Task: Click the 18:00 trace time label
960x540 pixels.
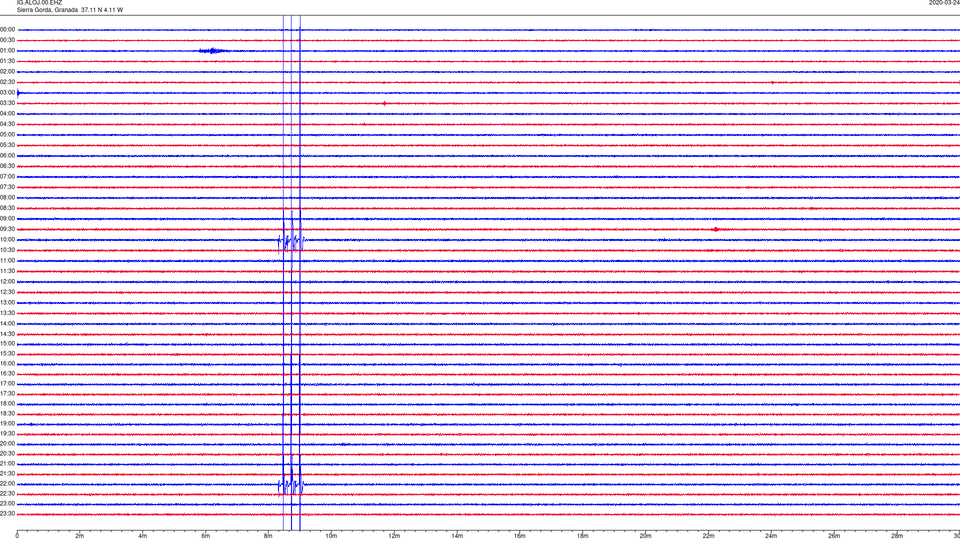Action: pos(7,404)
